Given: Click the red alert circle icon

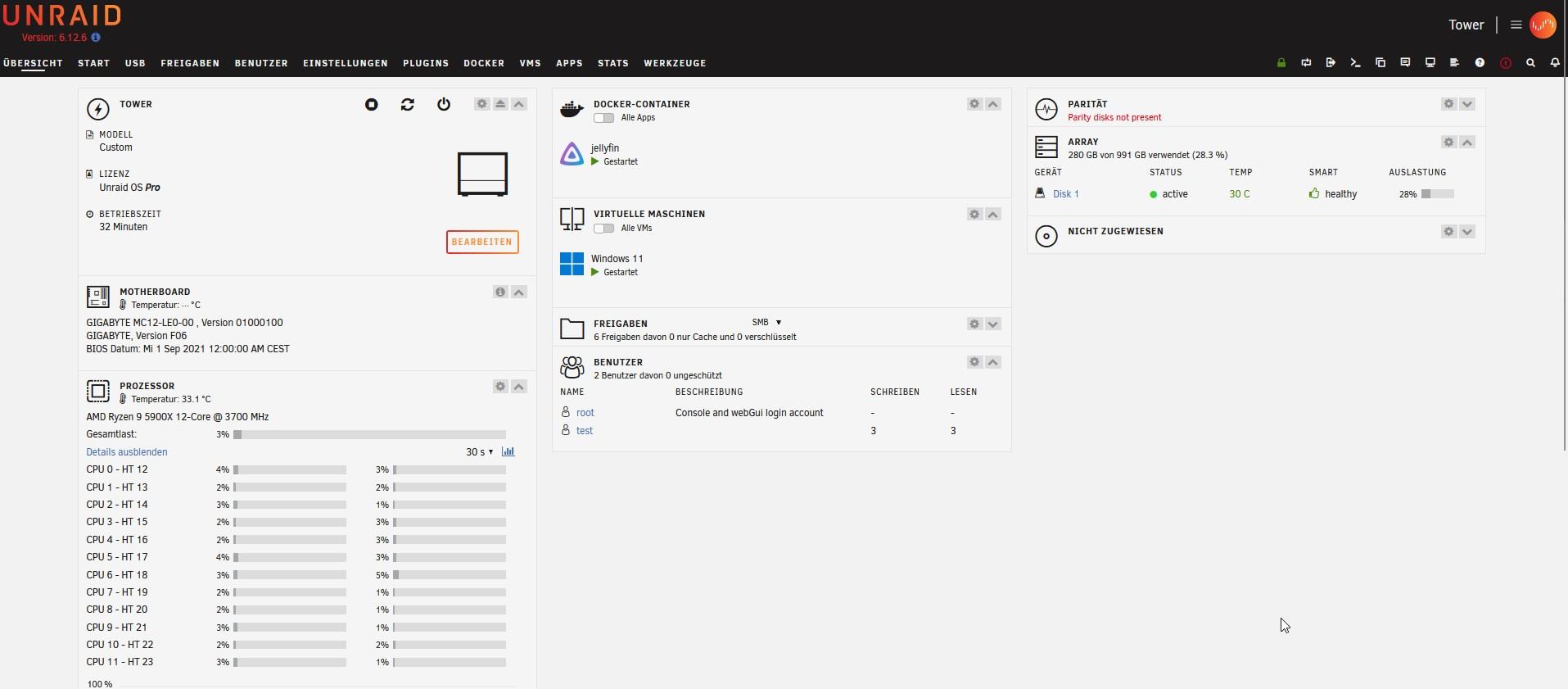Looking at the screenshot, I should (x=1505, y=63).
